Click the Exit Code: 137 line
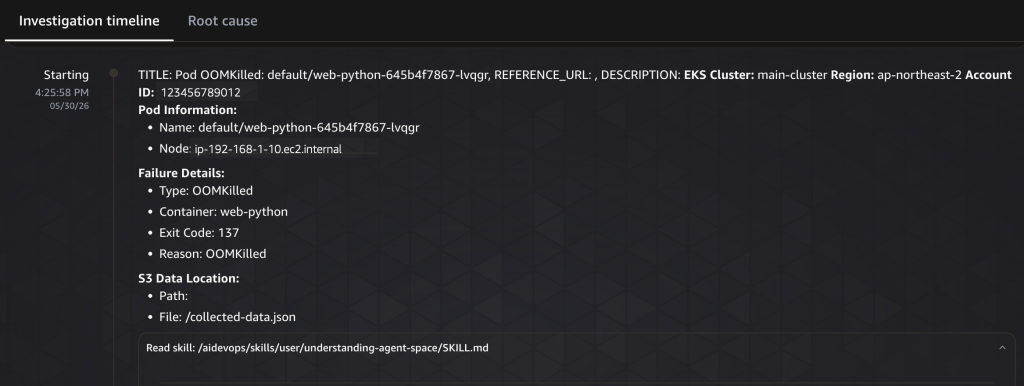1024x386 pixels. 199,233
